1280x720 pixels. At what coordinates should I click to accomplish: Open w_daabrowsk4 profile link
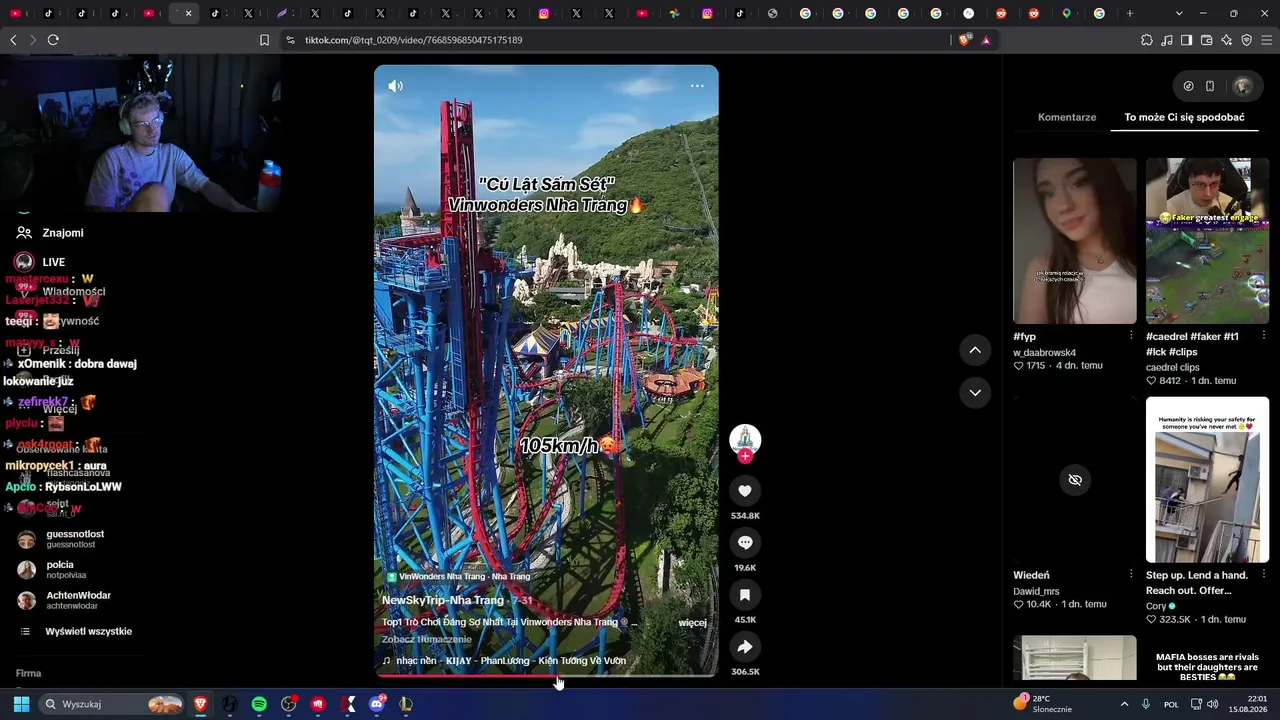click(1044, 352)
